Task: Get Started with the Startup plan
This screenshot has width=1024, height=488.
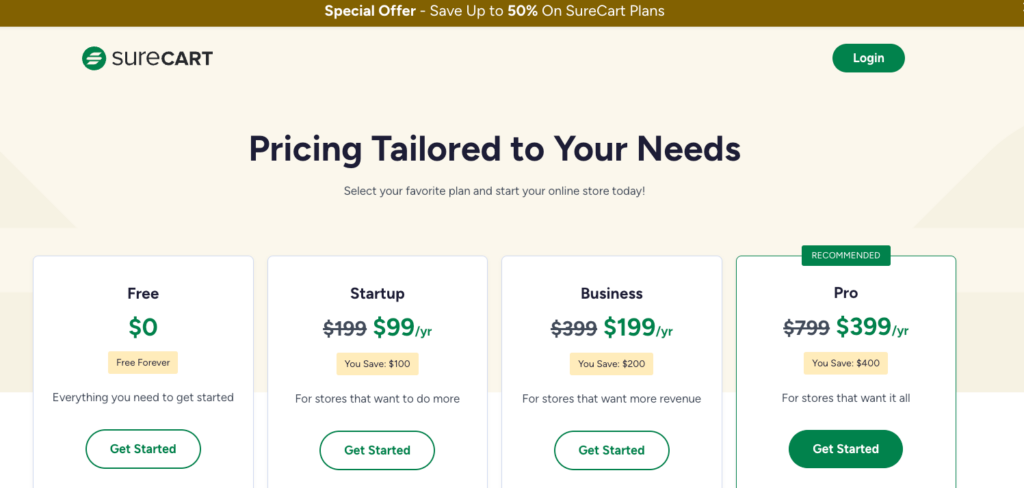Action: click(377, 450)
